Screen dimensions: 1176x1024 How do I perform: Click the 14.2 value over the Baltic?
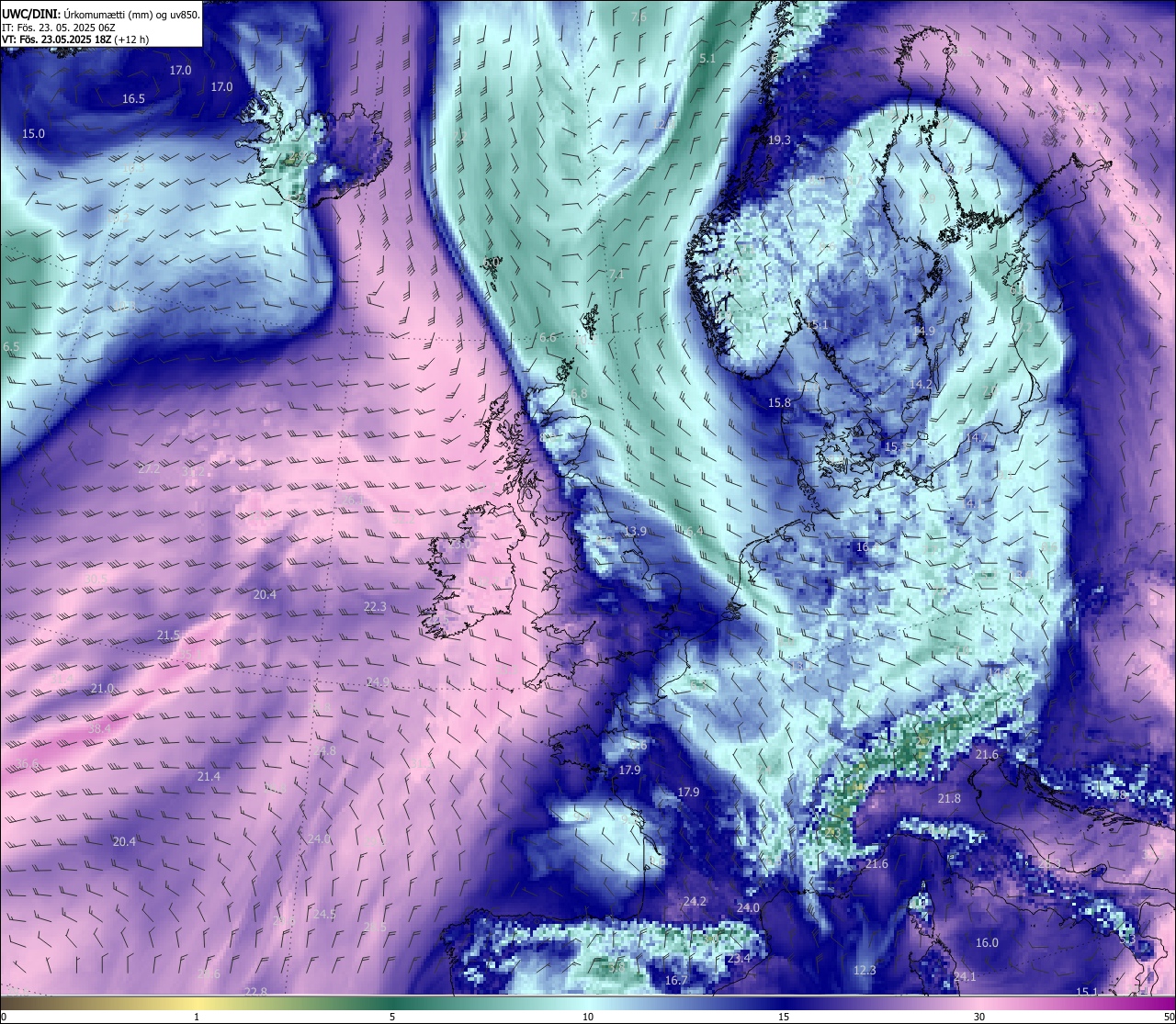(921, 385)
